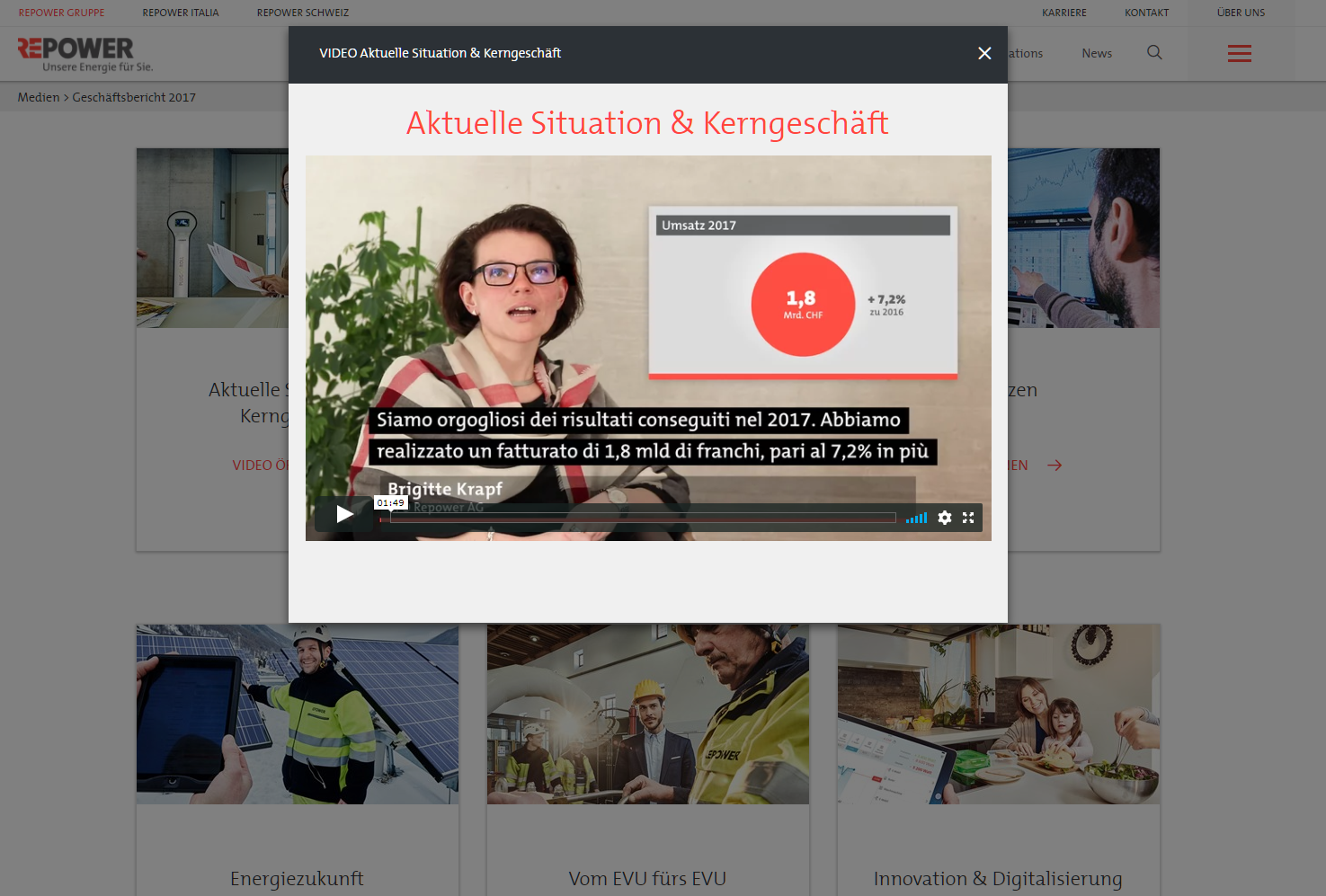Open the Energiezukunft solar panel thumbnail
The width and height of the screenshot is (1326, 896).
coord(298,714)
